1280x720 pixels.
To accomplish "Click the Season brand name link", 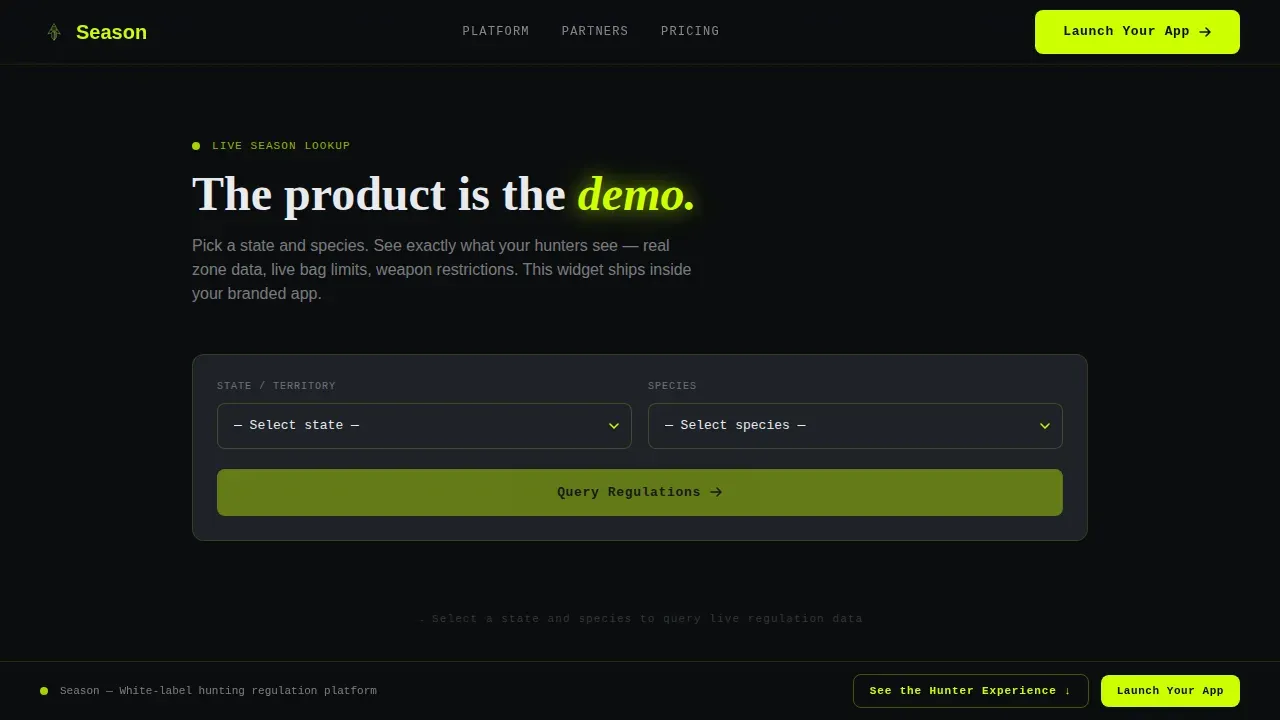I will 111,32.
